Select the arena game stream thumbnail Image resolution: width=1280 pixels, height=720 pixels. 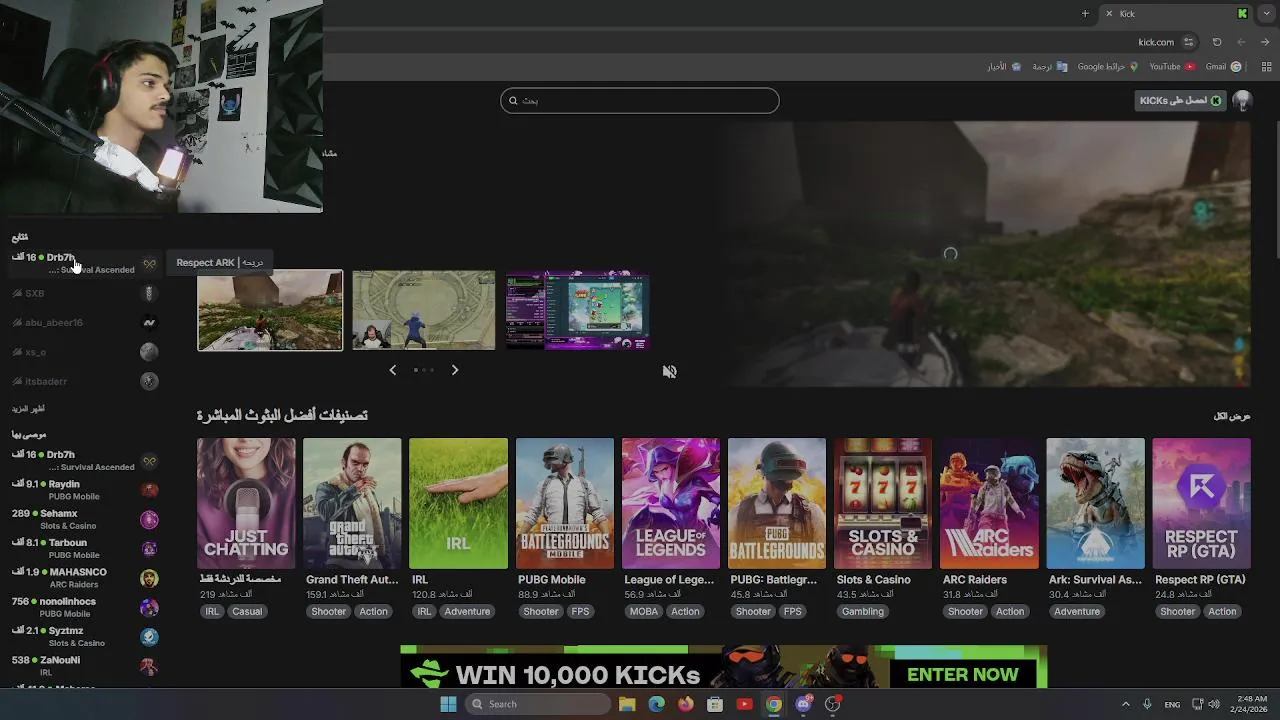(423, 310)
